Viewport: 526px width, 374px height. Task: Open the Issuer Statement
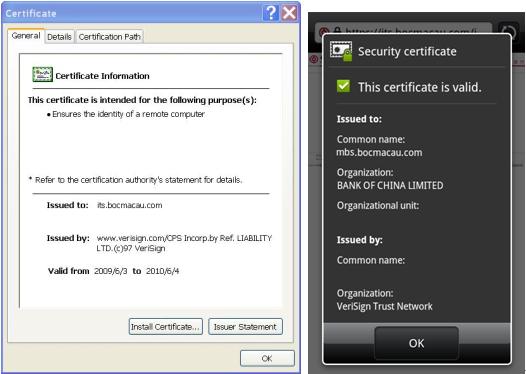(x=245, y=326)
